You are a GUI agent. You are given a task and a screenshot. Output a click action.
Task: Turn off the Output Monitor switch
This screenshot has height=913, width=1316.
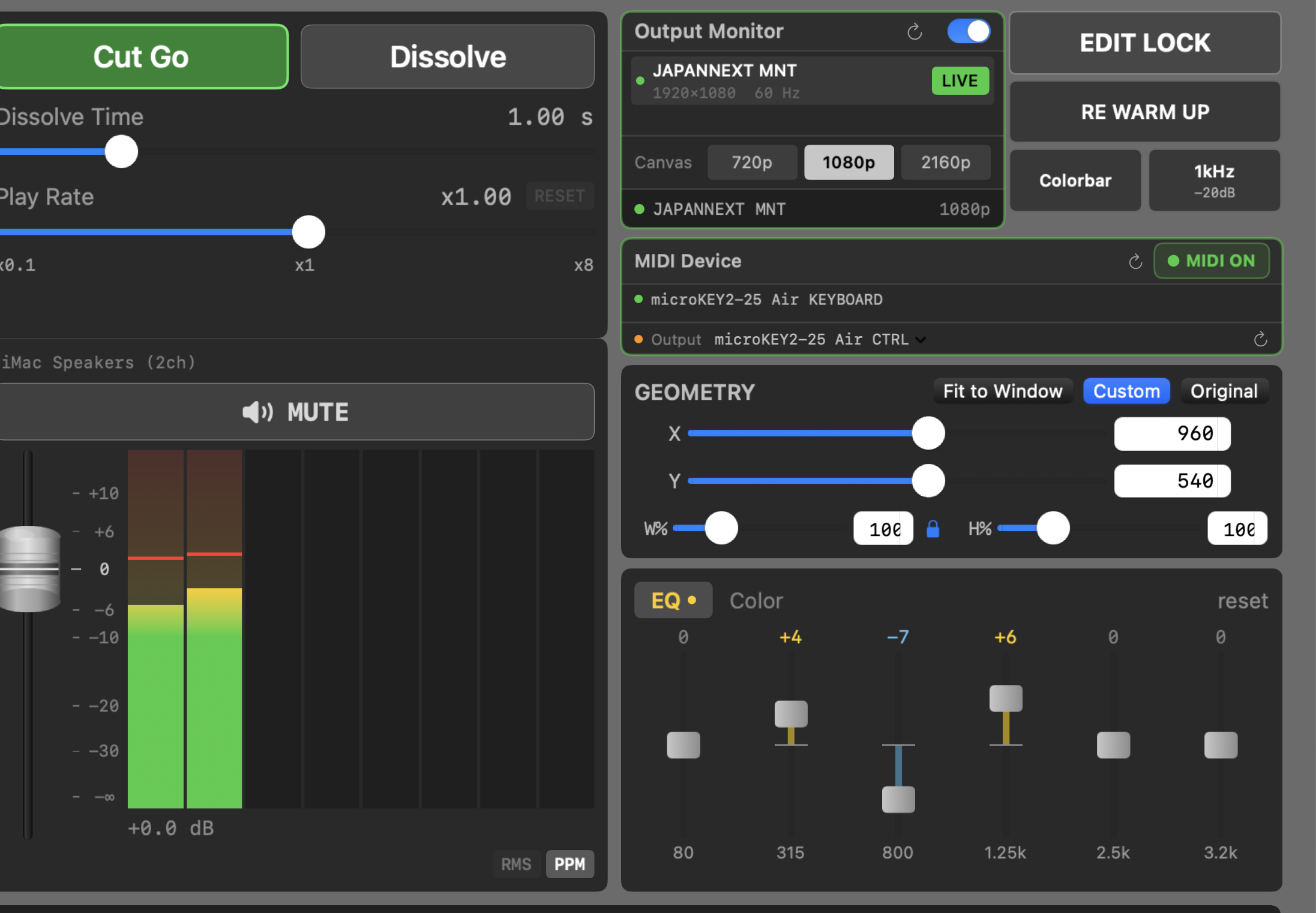[969, 31]
